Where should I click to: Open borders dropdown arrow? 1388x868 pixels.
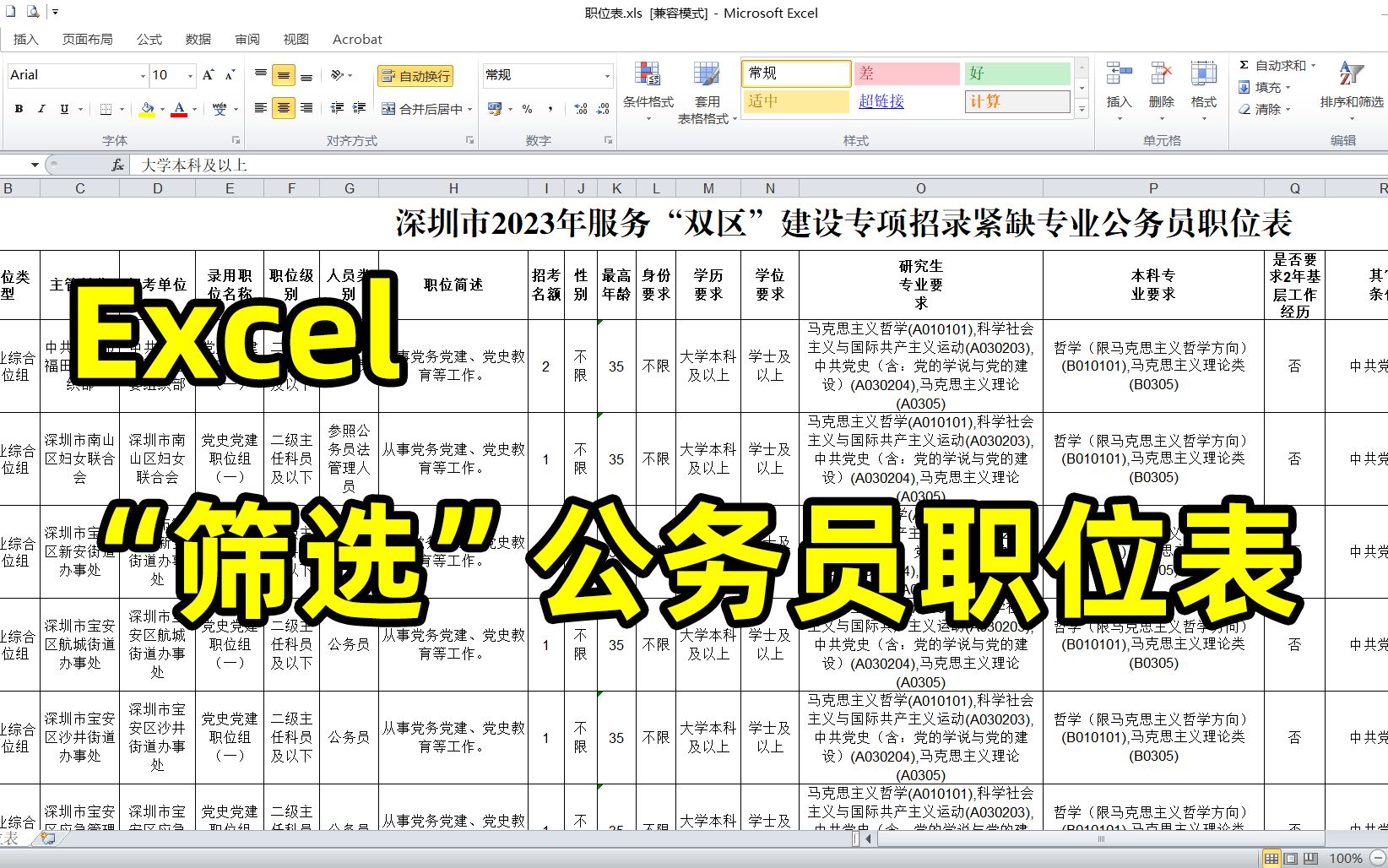[122, 109]
